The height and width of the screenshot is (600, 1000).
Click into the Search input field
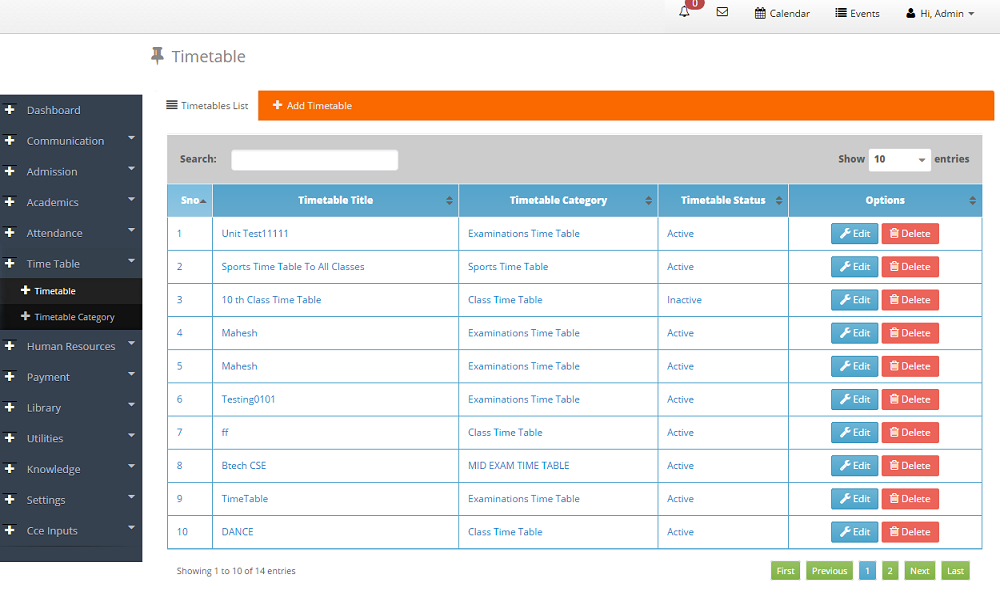tap(314, 160)
